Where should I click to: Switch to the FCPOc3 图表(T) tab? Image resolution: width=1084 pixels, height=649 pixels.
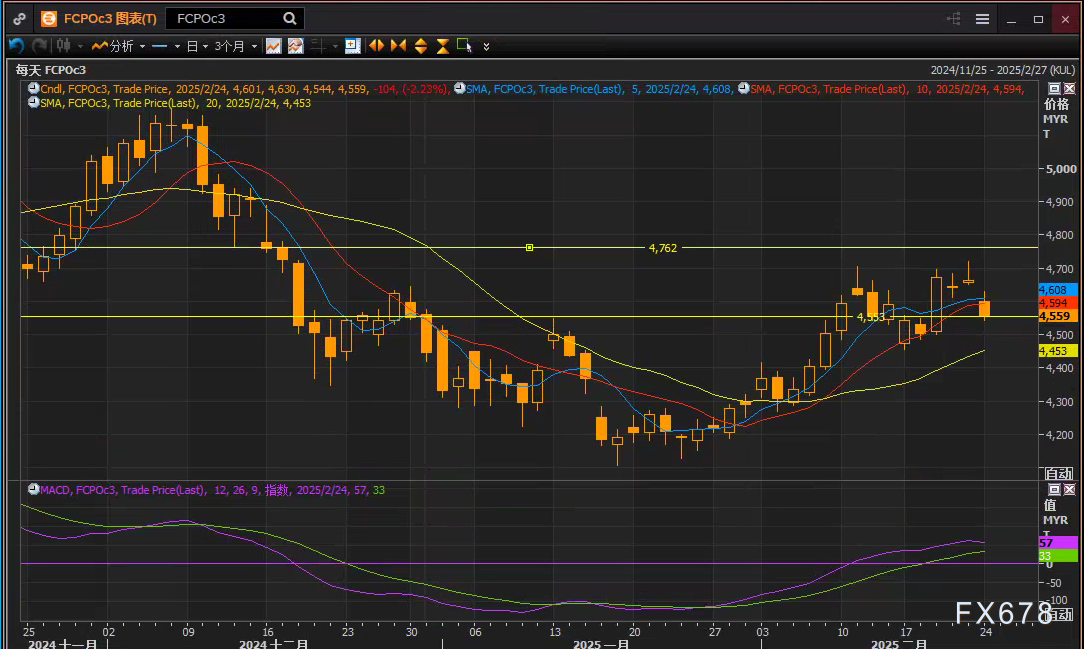point(100,18)
